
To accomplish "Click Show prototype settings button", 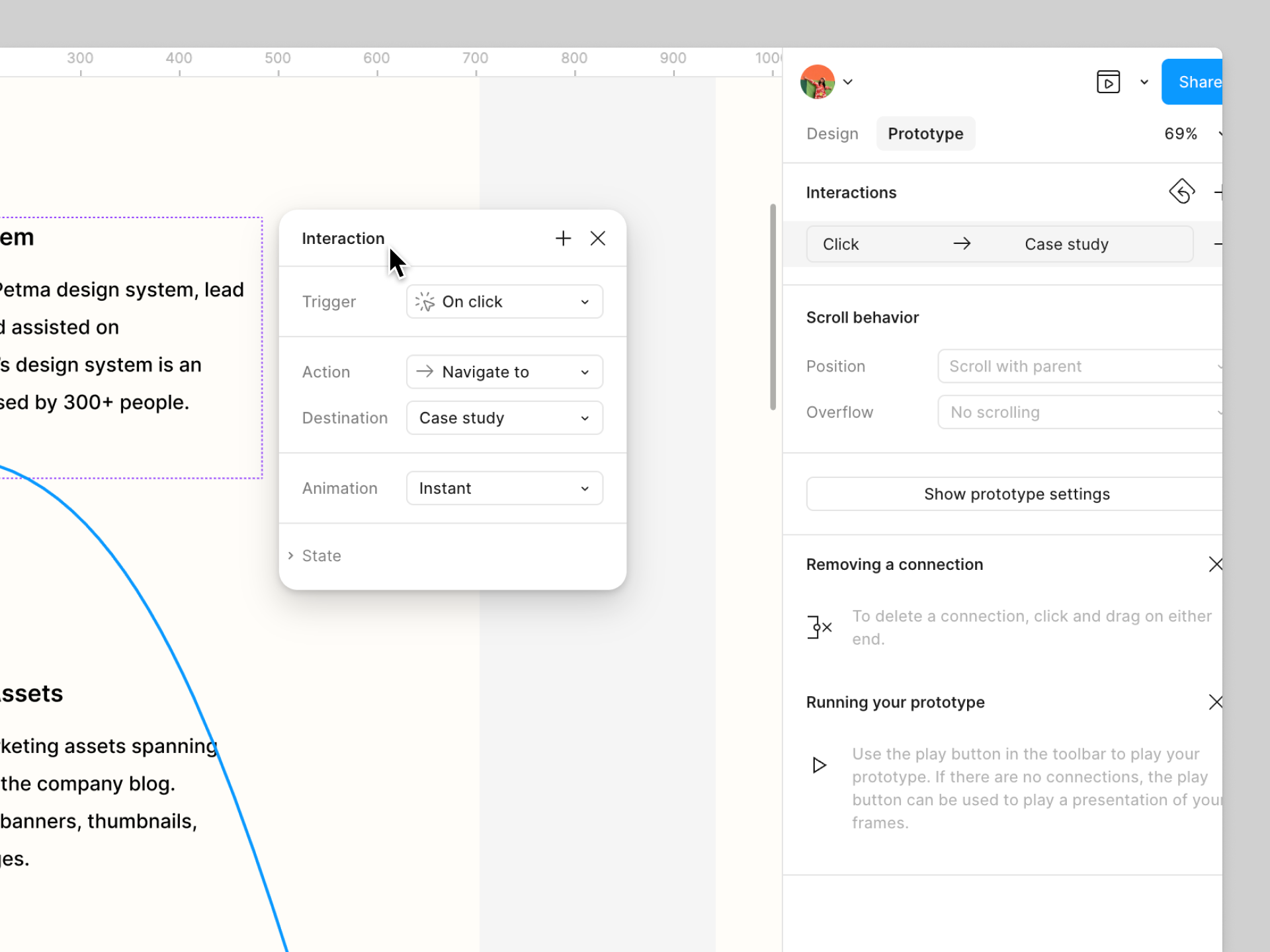I will (1016, 494).
